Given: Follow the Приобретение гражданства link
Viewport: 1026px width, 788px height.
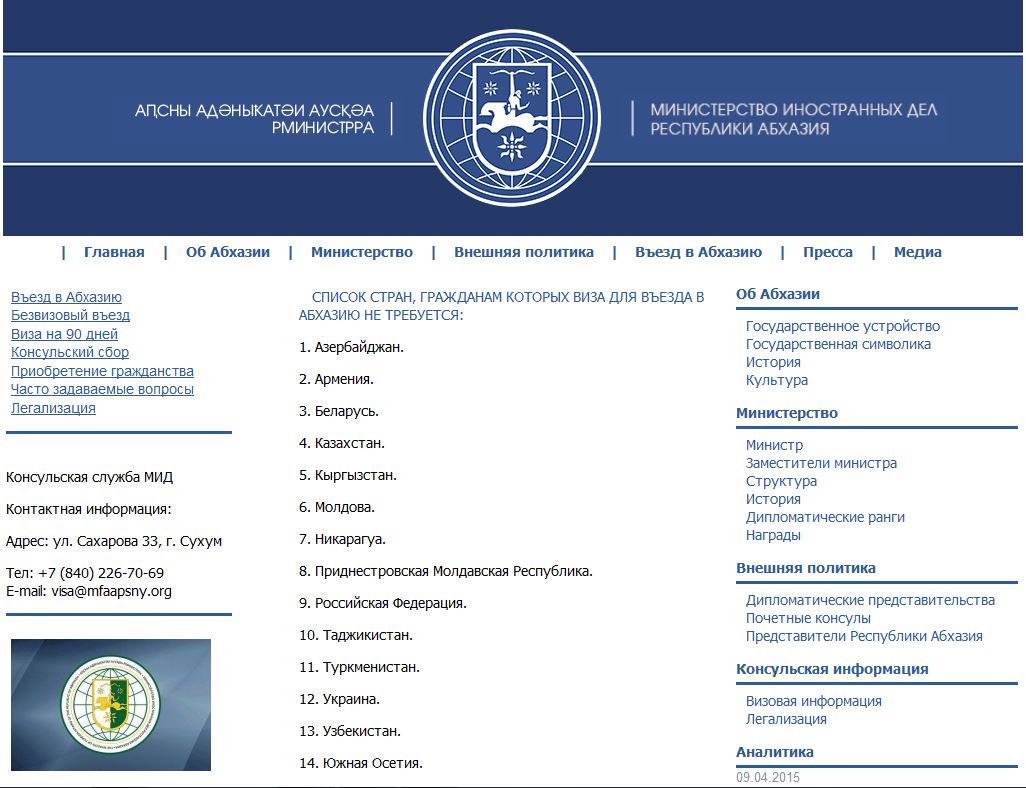Looking at the screenshot, I should (x=102, y=371).
